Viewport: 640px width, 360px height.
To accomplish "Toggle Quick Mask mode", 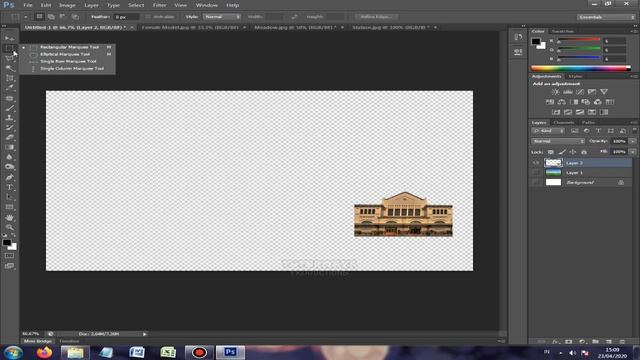I will point(9,256).
